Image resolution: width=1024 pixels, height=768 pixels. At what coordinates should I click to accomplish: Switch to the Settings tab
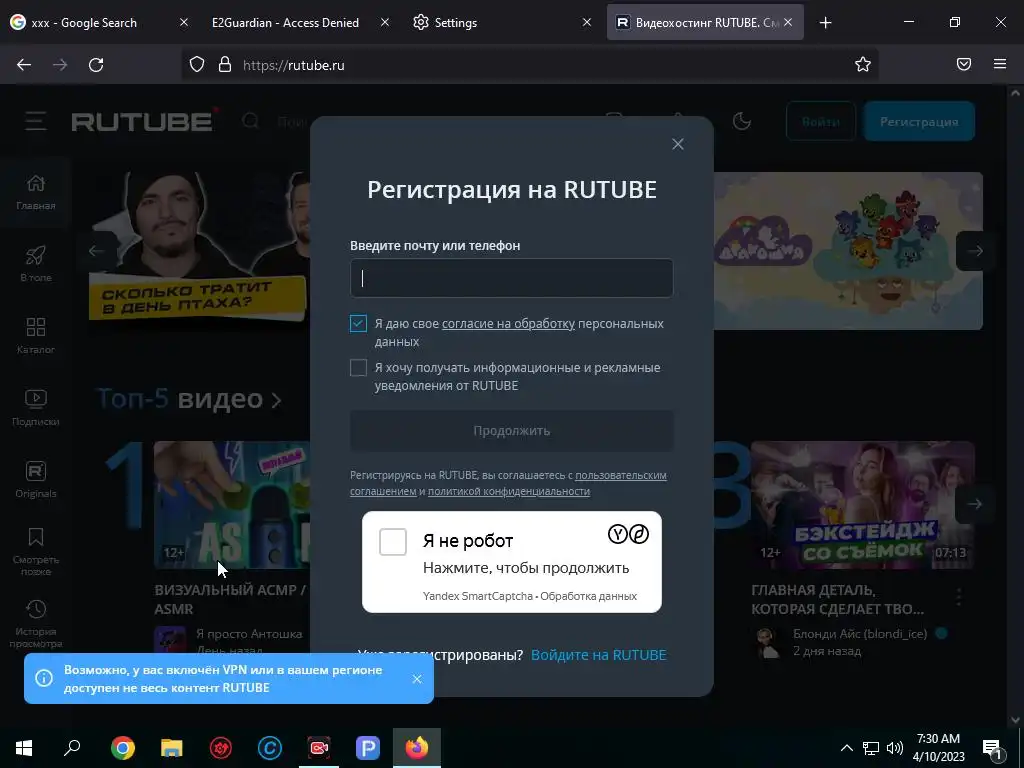[456, 22]
